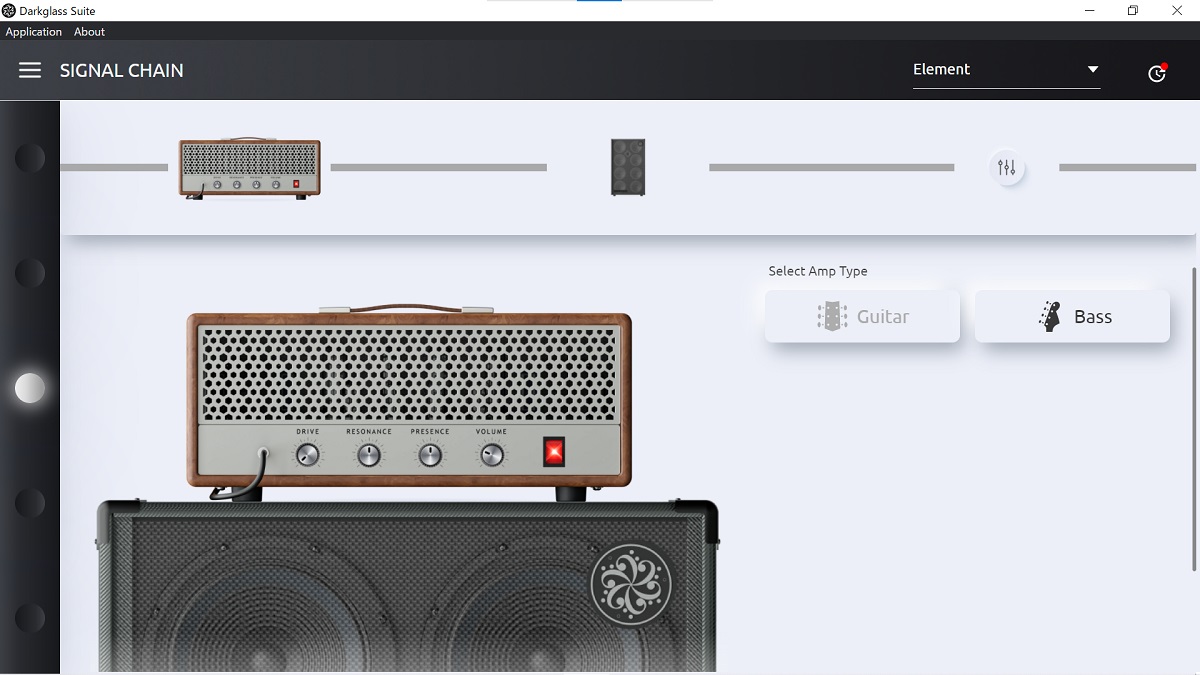Open the About menu
This screenshot has width=1200, height=675.
pos(89,32)
